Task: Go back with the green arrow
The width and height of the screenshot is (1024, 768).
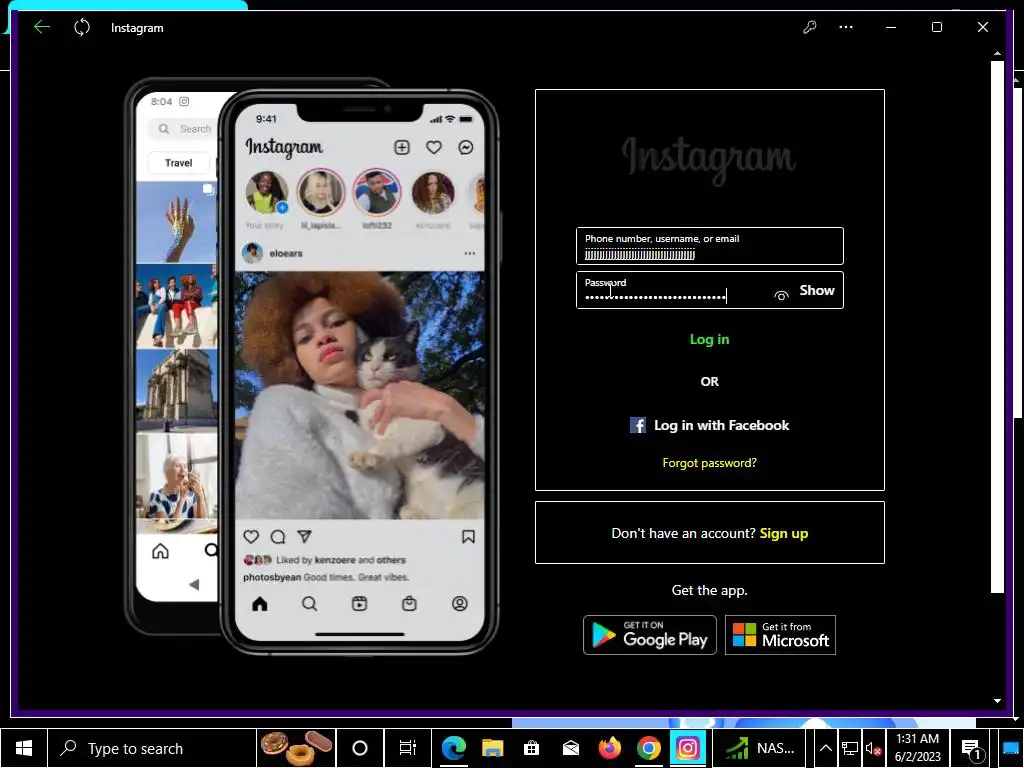Action: click(42, 27)
